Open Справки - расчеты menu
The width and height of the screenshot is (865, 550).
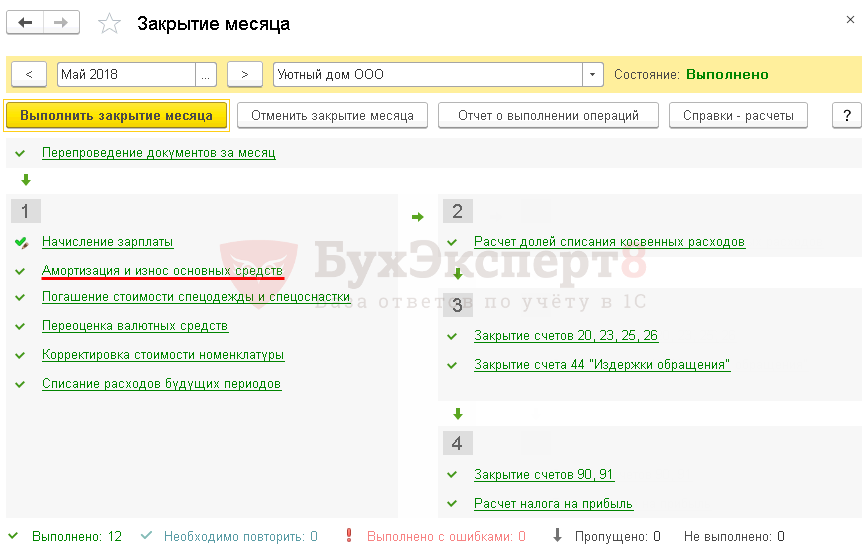tap(738, 116)
